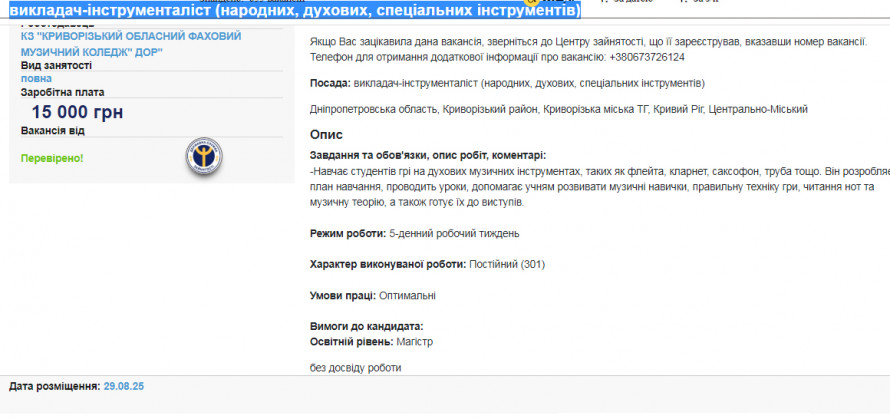Click the Дніпропетровська область location line
Screen dimensions: 890x419
tap(558, 109)
